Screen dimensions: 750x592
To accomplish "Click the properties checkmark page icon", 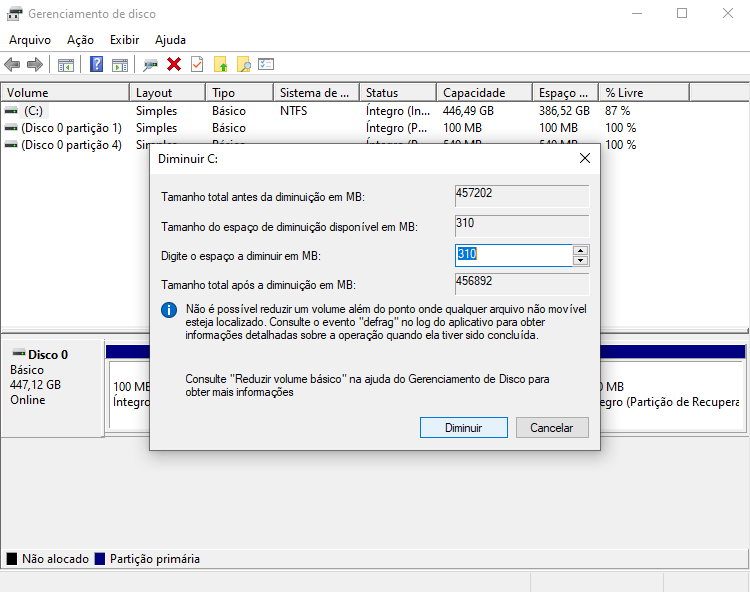I will (197, 64).
